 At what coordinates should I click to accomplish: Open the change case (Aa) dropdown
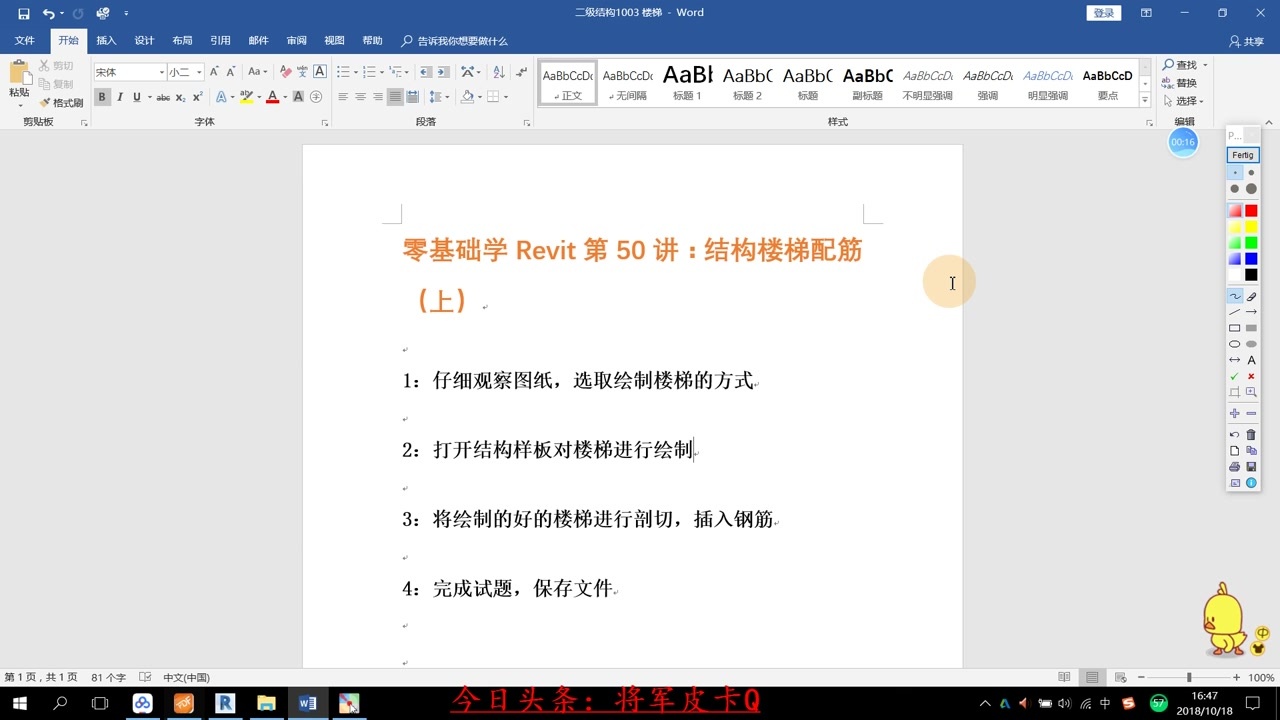258,72
